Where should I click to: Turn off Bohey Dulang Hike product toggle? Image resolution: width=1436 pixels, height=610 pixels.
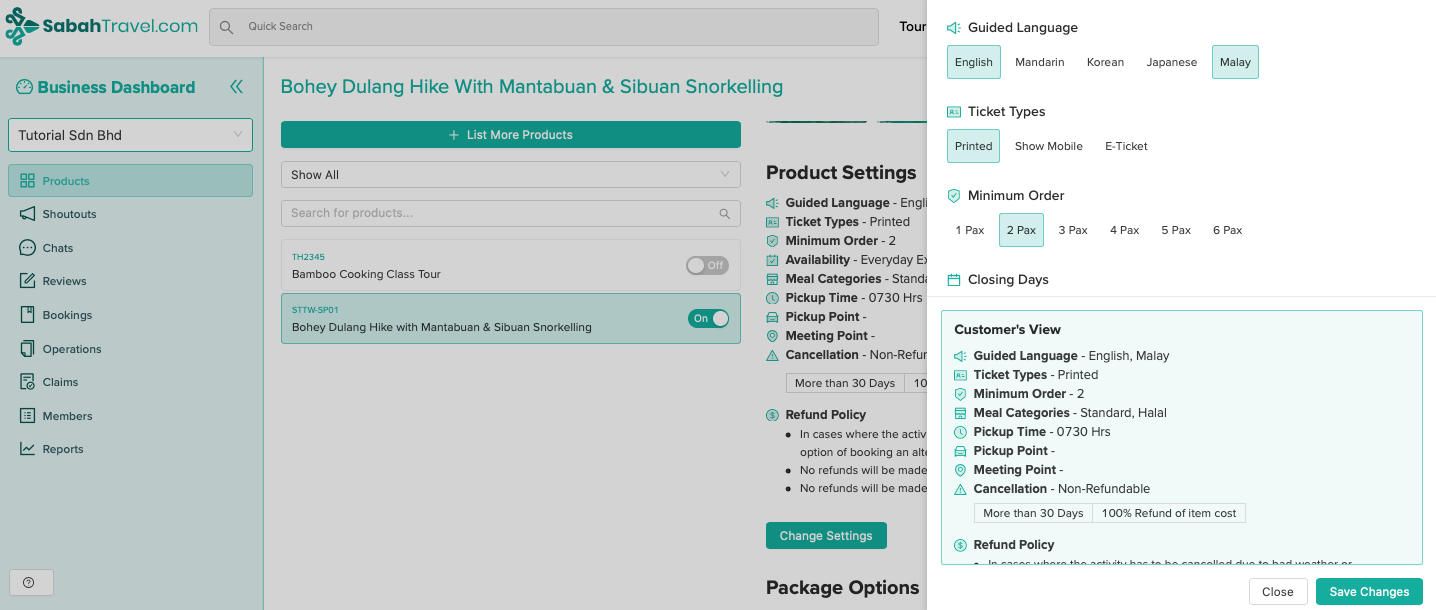pos(708,318)
